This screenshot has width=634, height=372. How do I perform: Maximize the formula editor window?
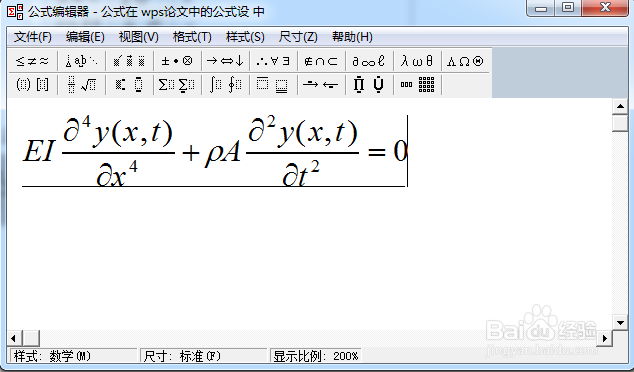pyautogui.click(x=568, y=8)
